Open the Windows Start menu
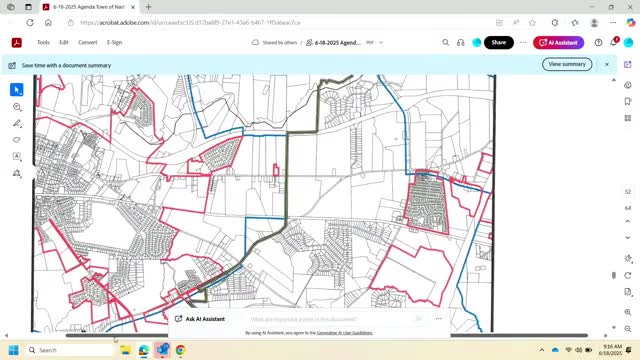 [13, 350]
